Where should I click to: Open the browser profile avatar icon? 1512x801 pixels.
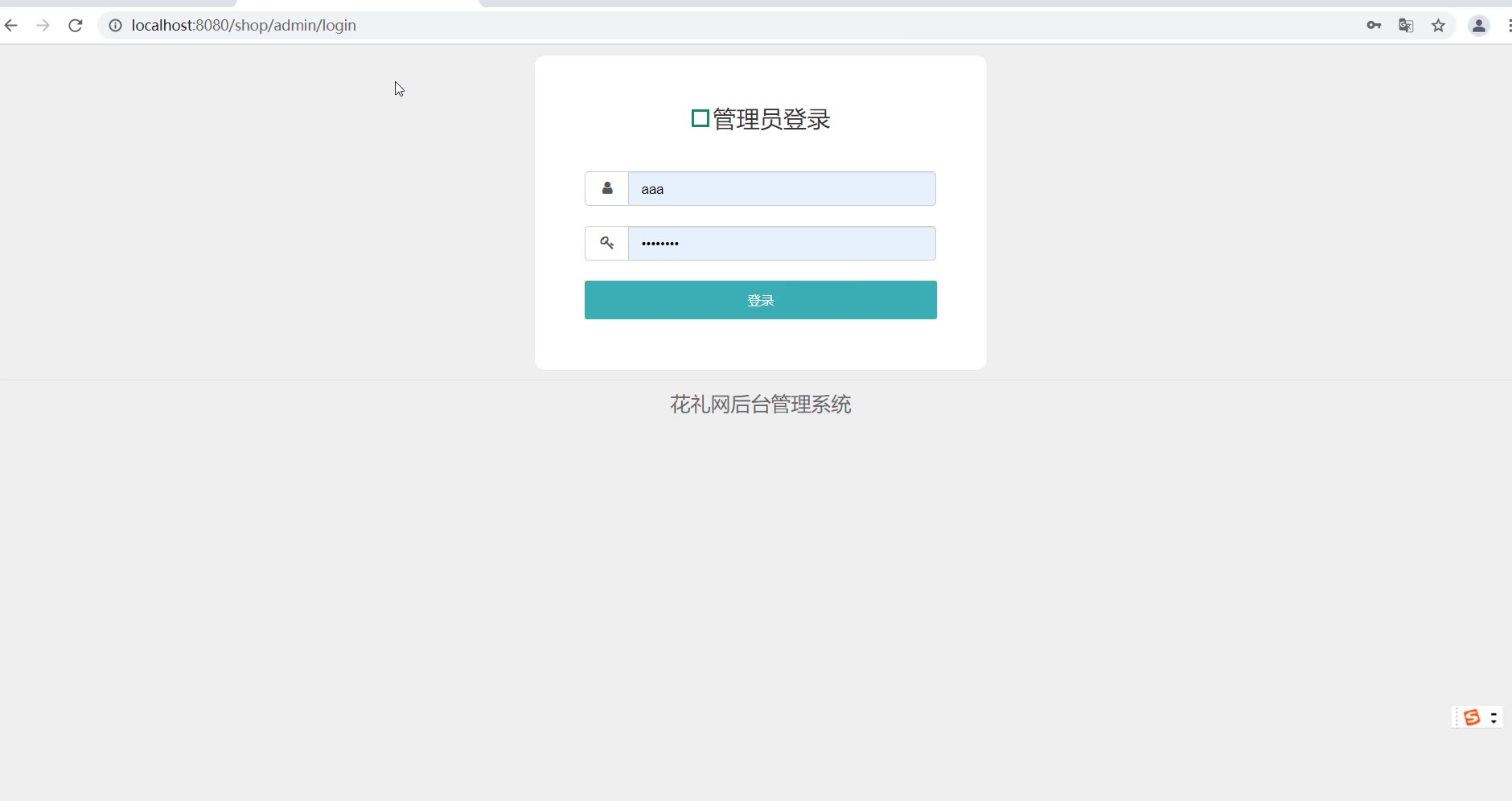coord(1479,26)
